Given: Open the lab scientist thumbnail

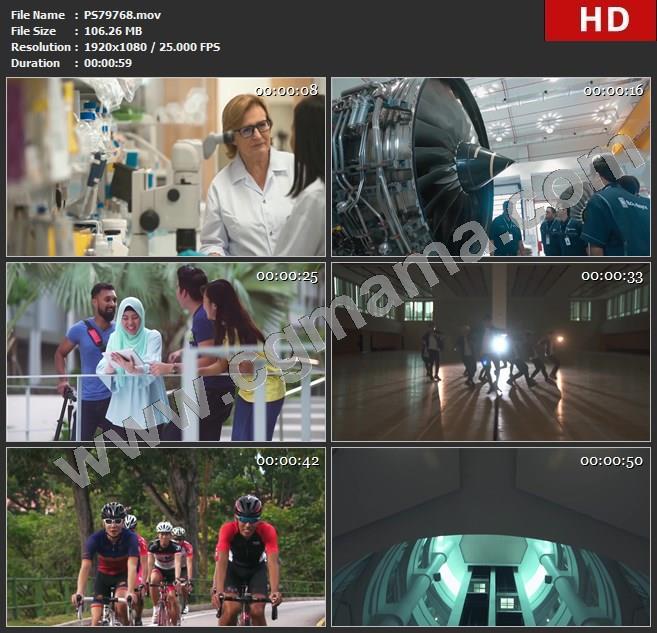Looking at the screenshot, I should coord(166,167).
